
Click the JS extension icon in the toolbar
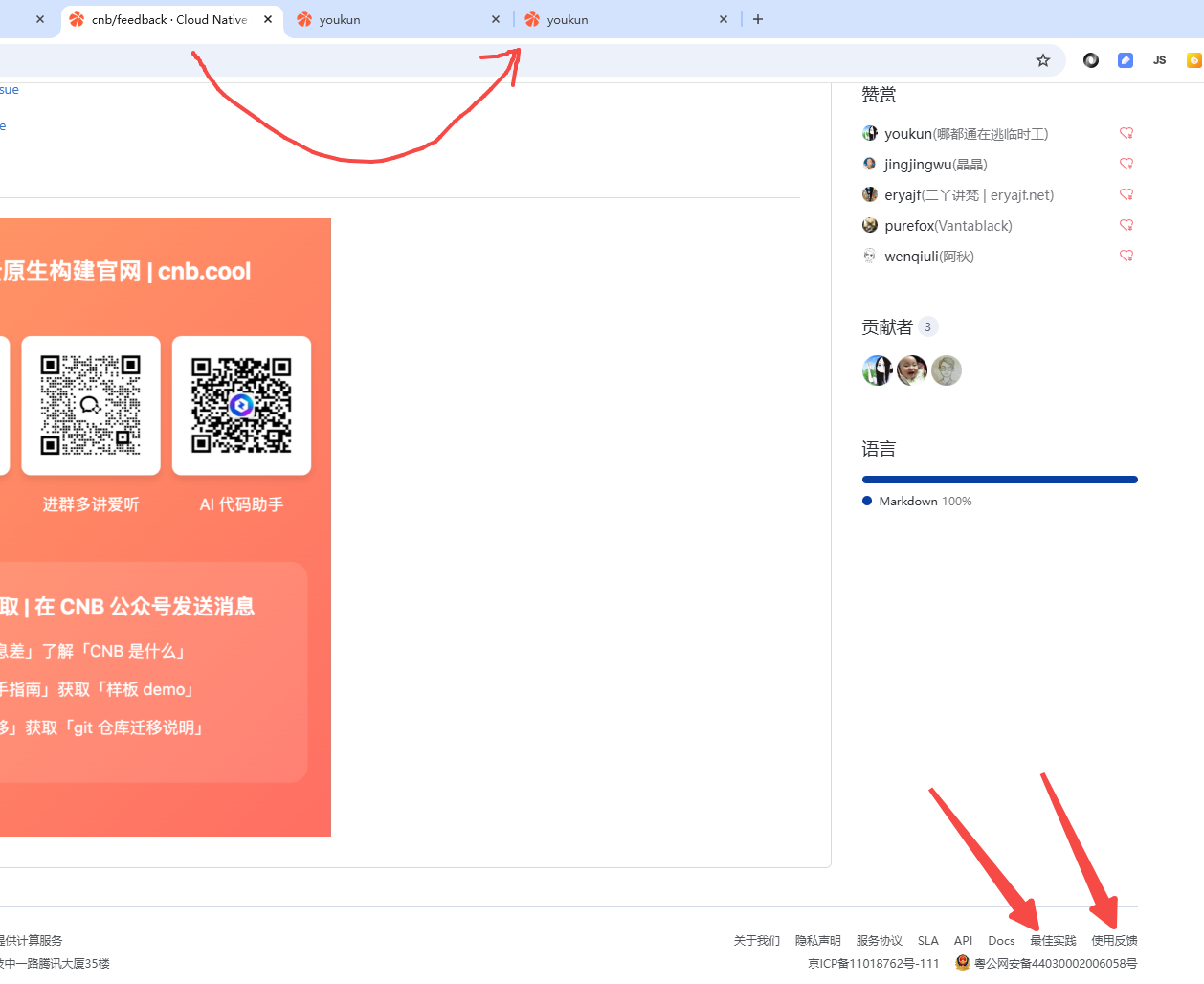click(x=1159, y=59)
